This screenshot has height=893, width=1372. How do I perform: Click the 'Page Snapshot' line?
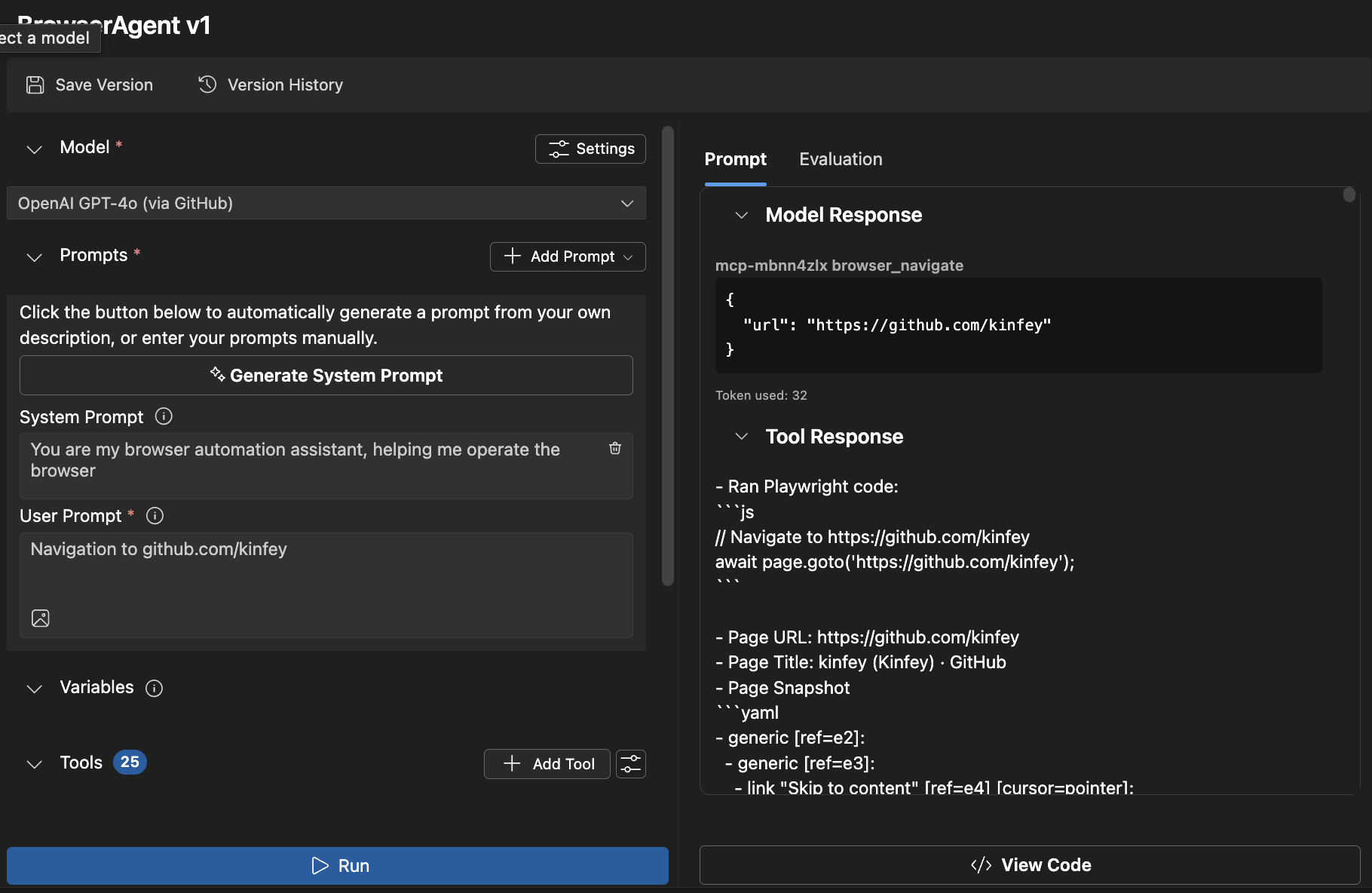782,688
